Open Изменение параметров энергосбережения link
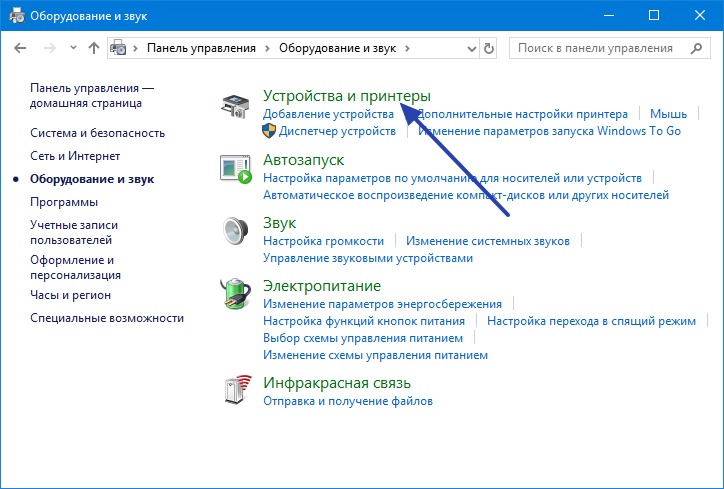Screen dimensions: 724x489 coord(382,304)
